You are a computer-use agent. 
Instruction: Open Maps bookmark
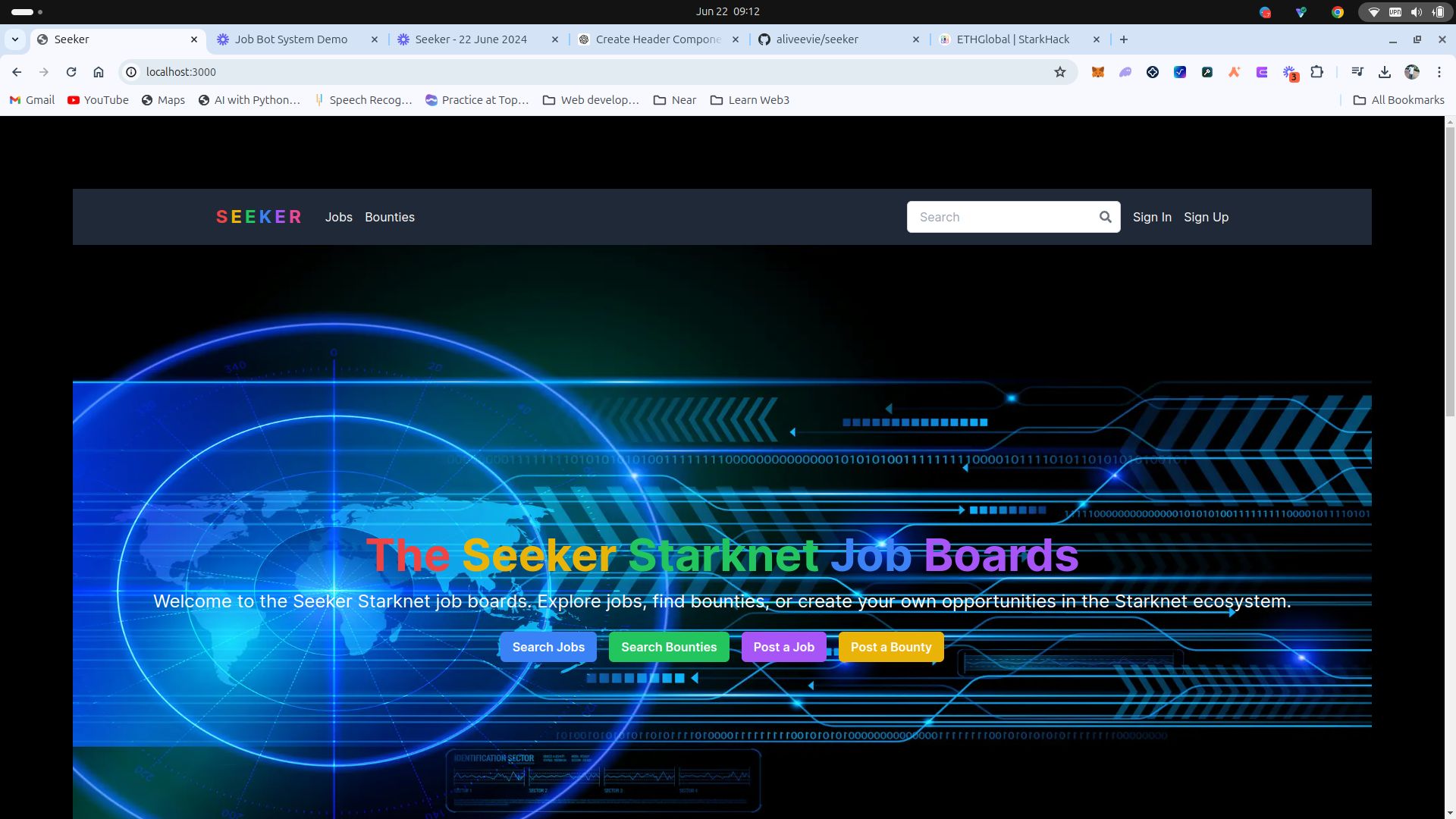point(163,100)
